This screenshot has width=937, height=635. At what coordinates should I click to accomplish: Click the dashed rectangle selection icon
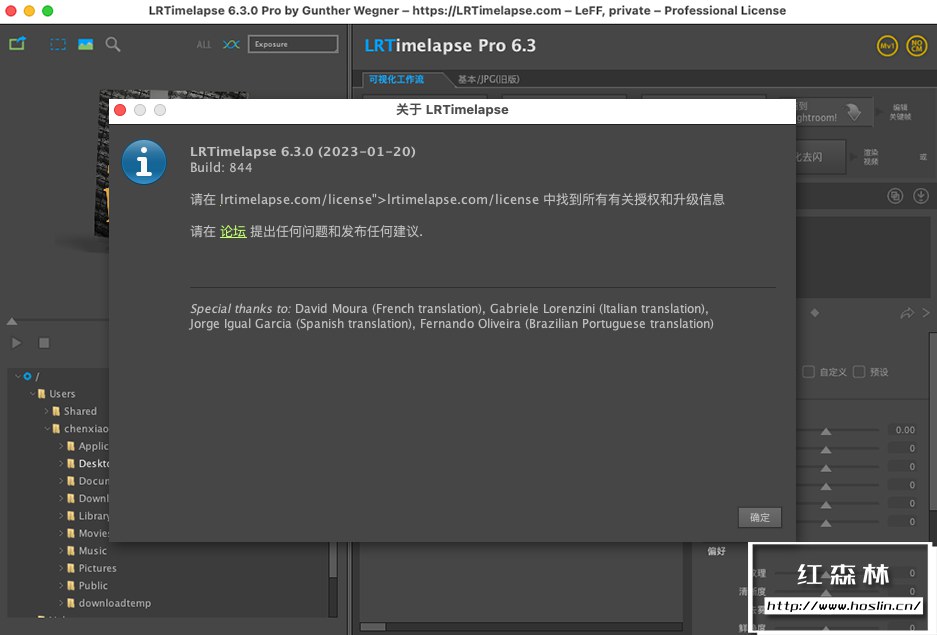[58, 44]
